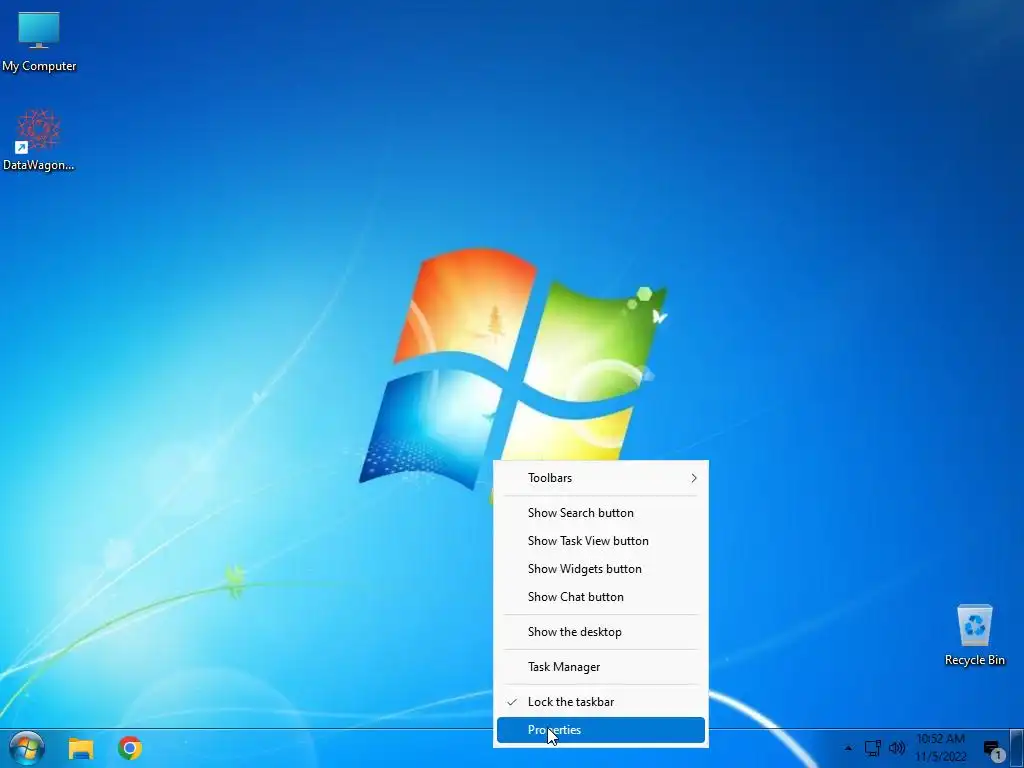Expand the Toolbars submenu
1024x768 pixels.
[x=601, y=478]
